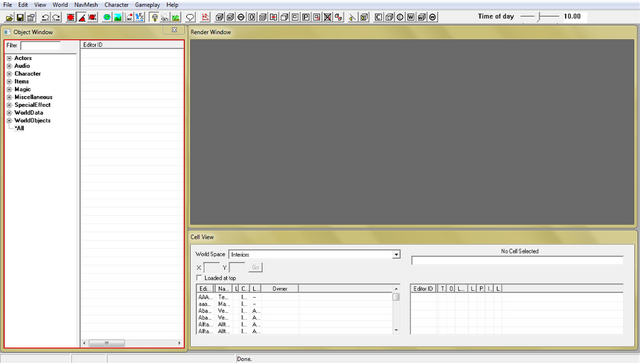Select the *All tree item
Image resolution: width=640 pixels, height=363 pixels.
pos(19,128)
